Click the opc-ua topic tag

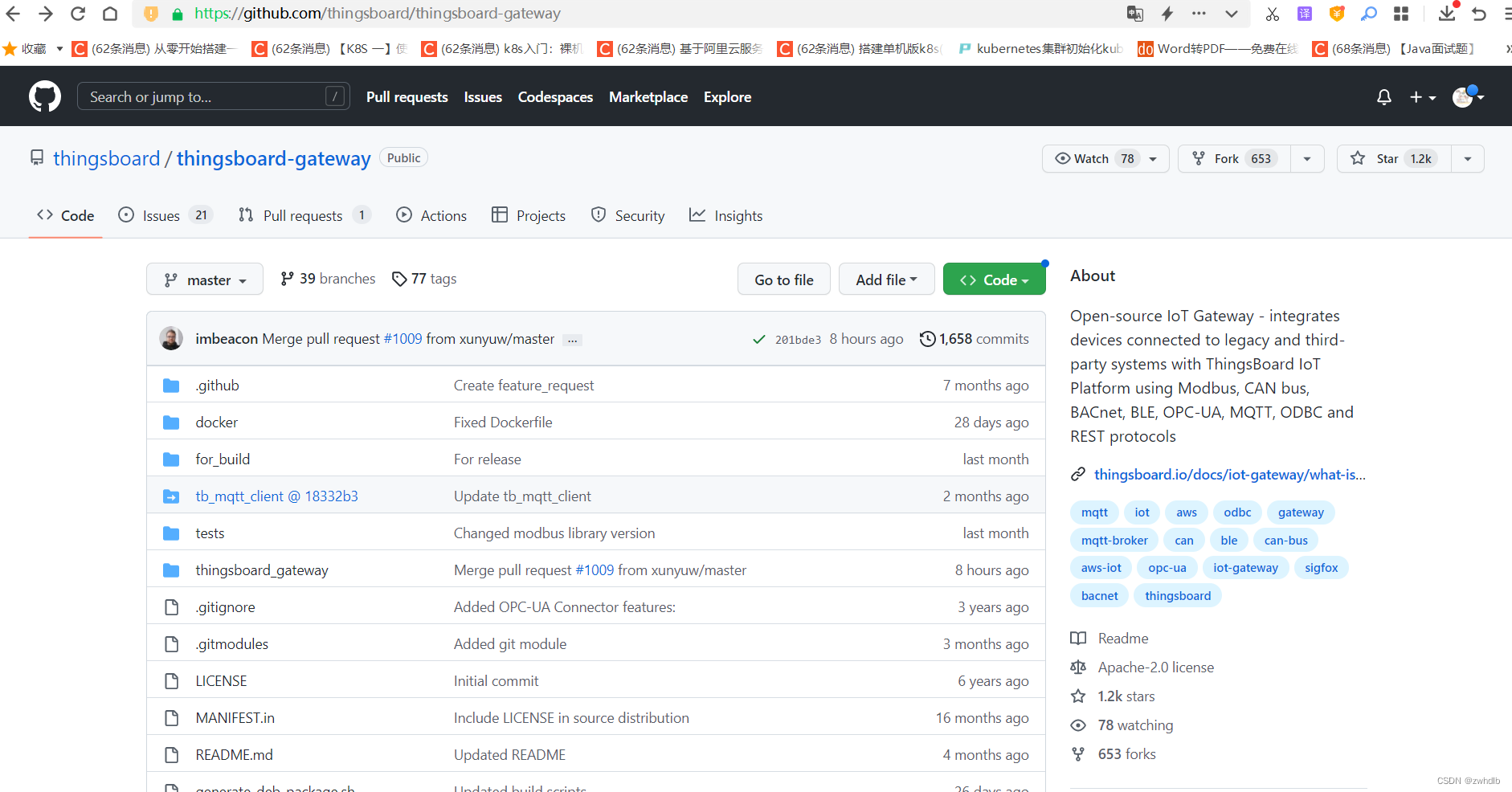(1167, 568)
